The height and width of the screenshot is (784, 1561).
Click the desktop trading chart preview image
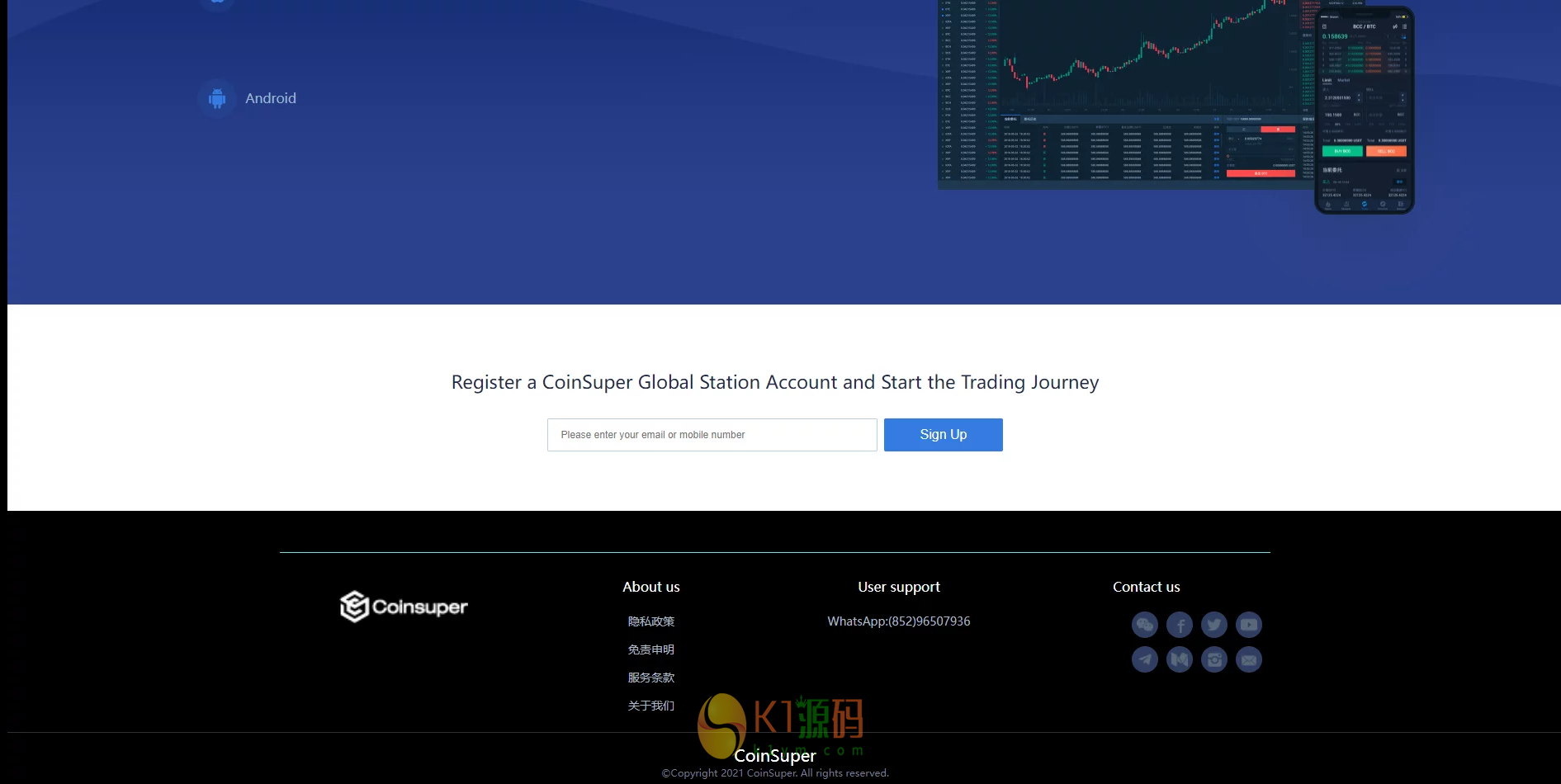point(1126,94)
